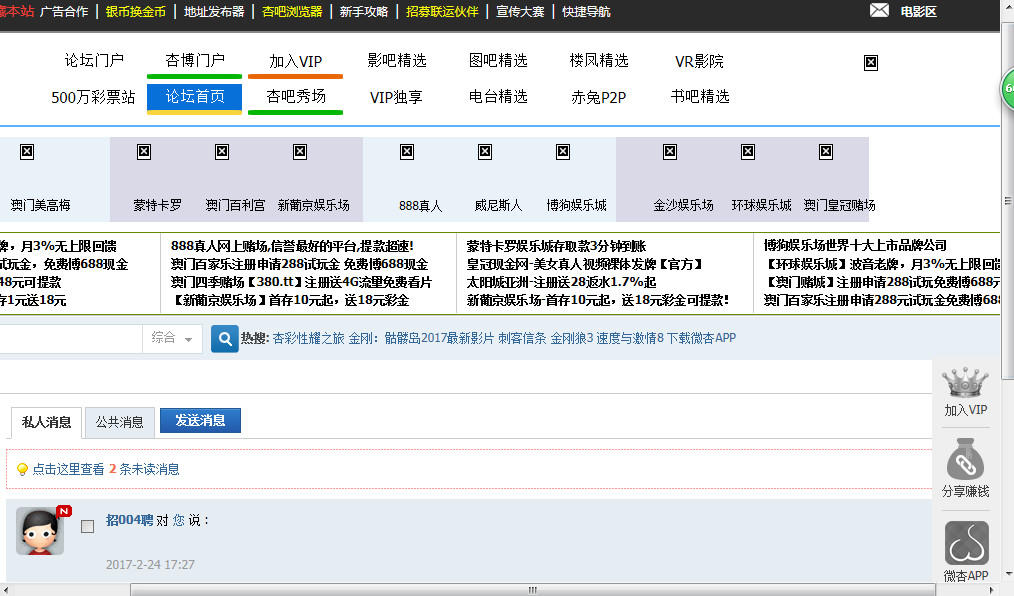Screen dimensions: 1014x596
Task: Open 电台精选 navigation item
Action: pos(498,97)
